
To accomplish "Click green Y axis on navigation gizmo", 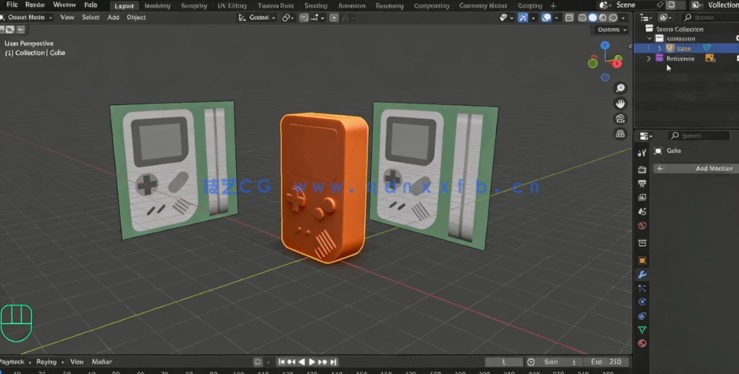I will [593, 63].
